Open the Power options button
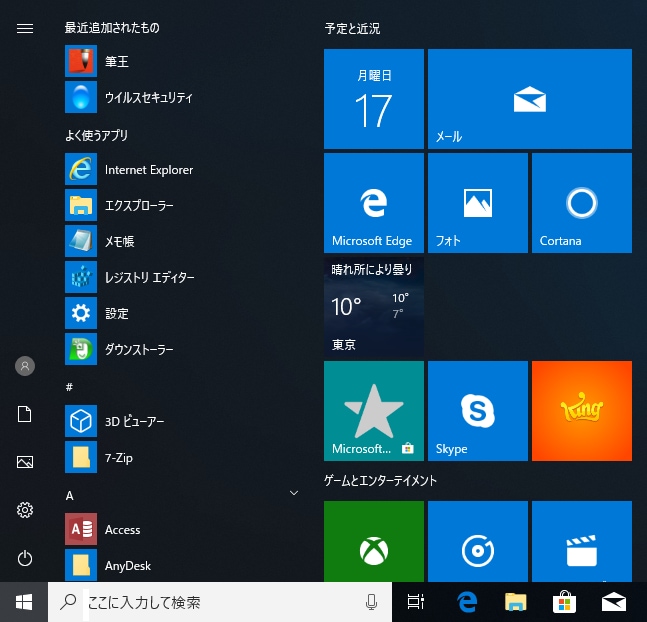This screenshot has width=647, height=622. (25, 558)
